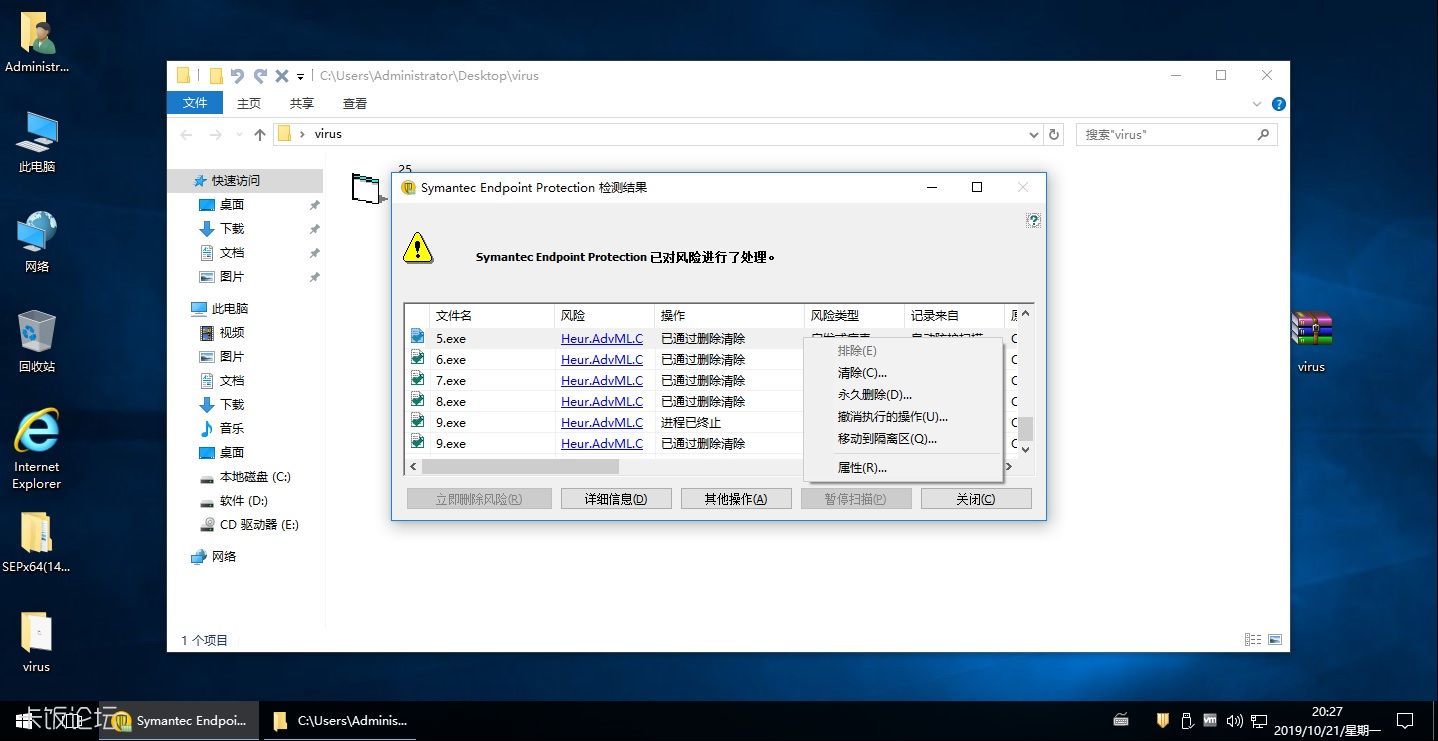Open Heur.AdvML.C link for 7.exe
Screen dimensions: 1438x741
(x=602, y=380)
